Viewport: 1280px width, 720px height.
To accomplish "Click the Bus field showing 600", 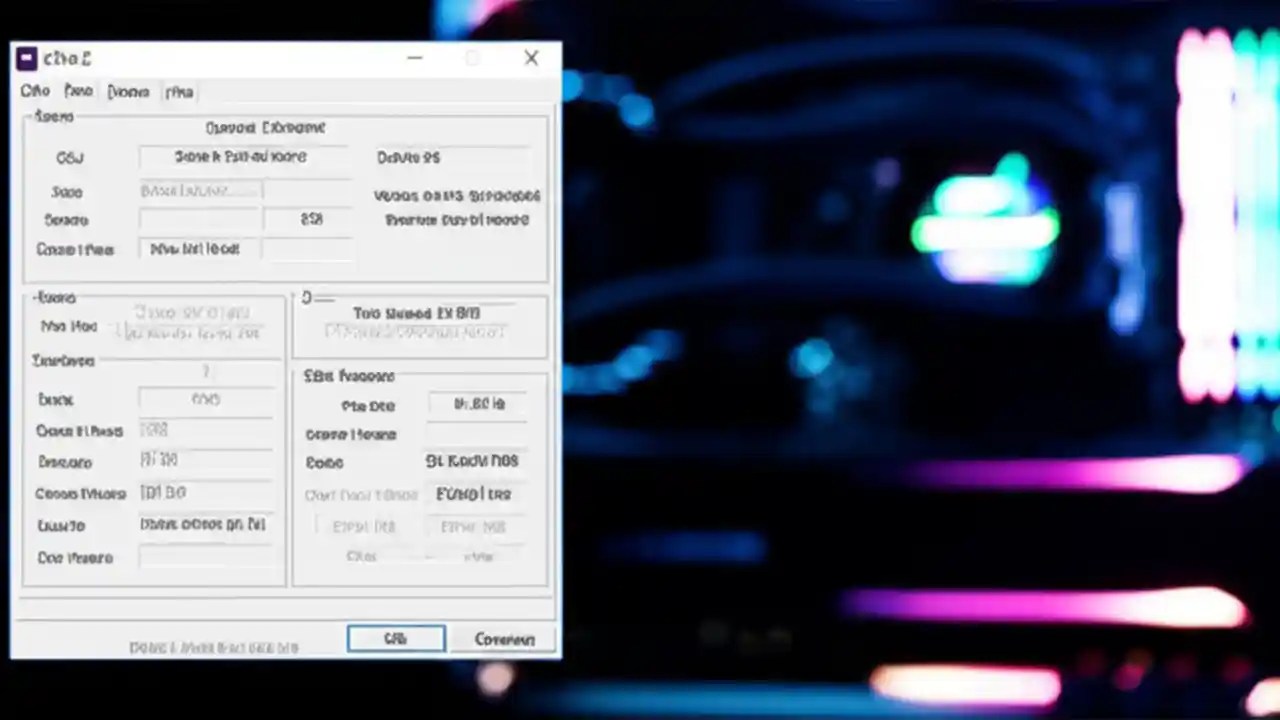I will (205, 399).
